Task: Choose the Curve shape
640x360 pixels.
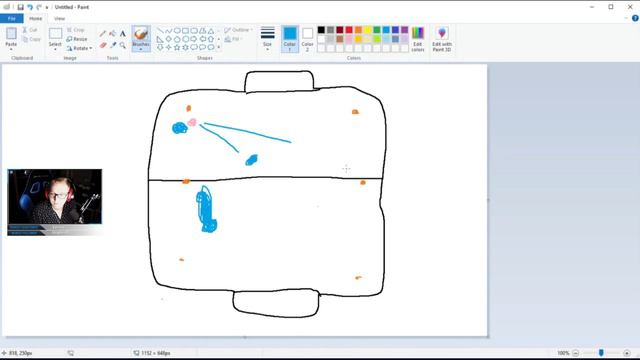Action: click(x=169, y=31)
